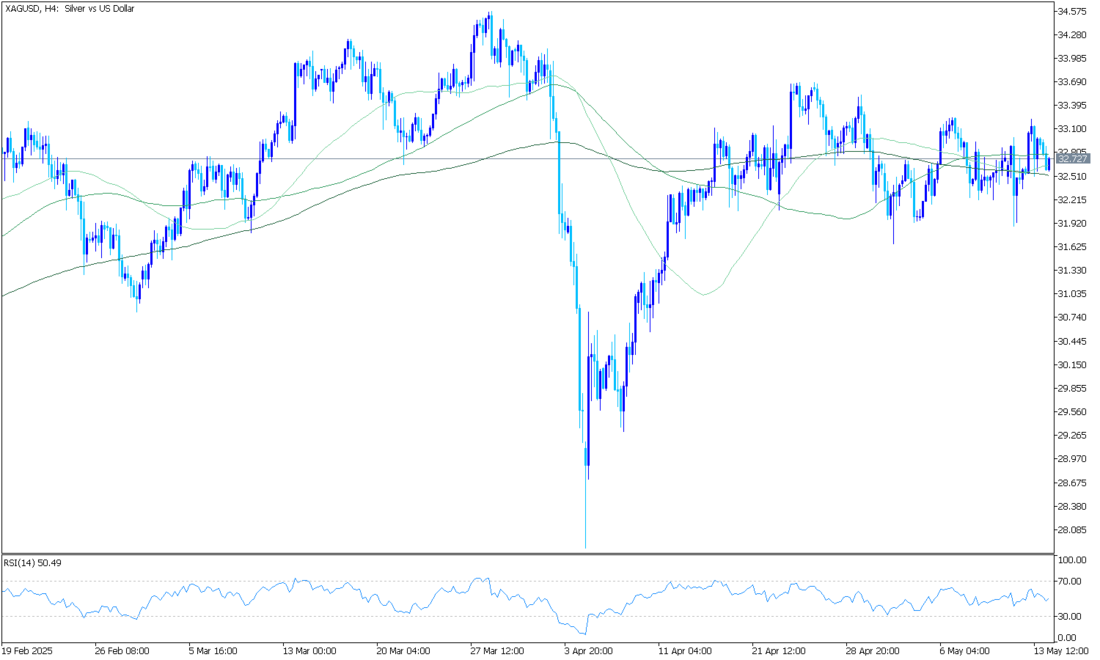Click the 29.855 price axis label
1100x660 pixels.
coord(1073,389)
